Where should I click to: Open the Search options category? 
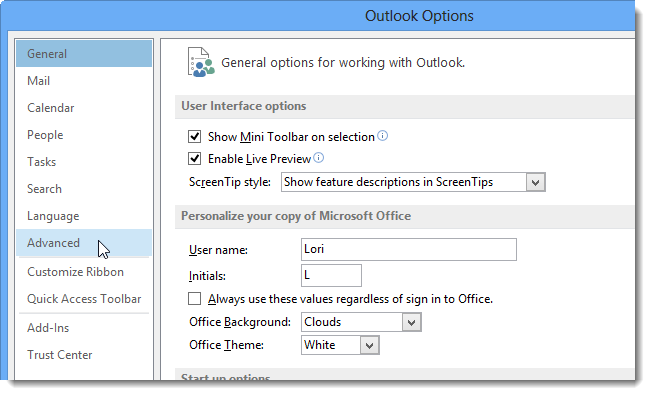[x=84, y=189]
